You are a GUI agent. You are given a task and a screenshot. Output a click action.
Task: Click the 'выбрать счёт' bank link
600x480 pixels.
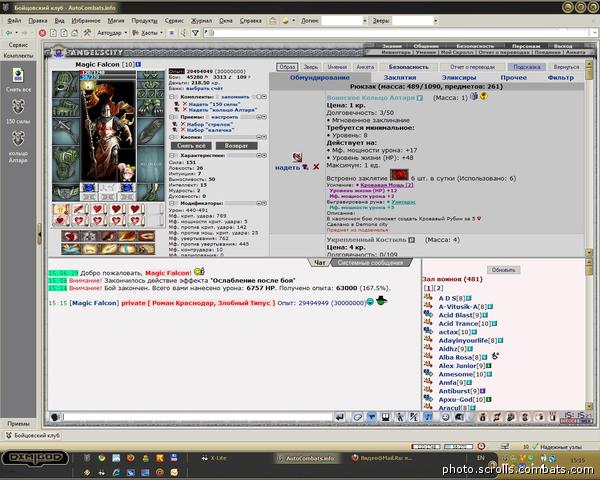(204, 88)
